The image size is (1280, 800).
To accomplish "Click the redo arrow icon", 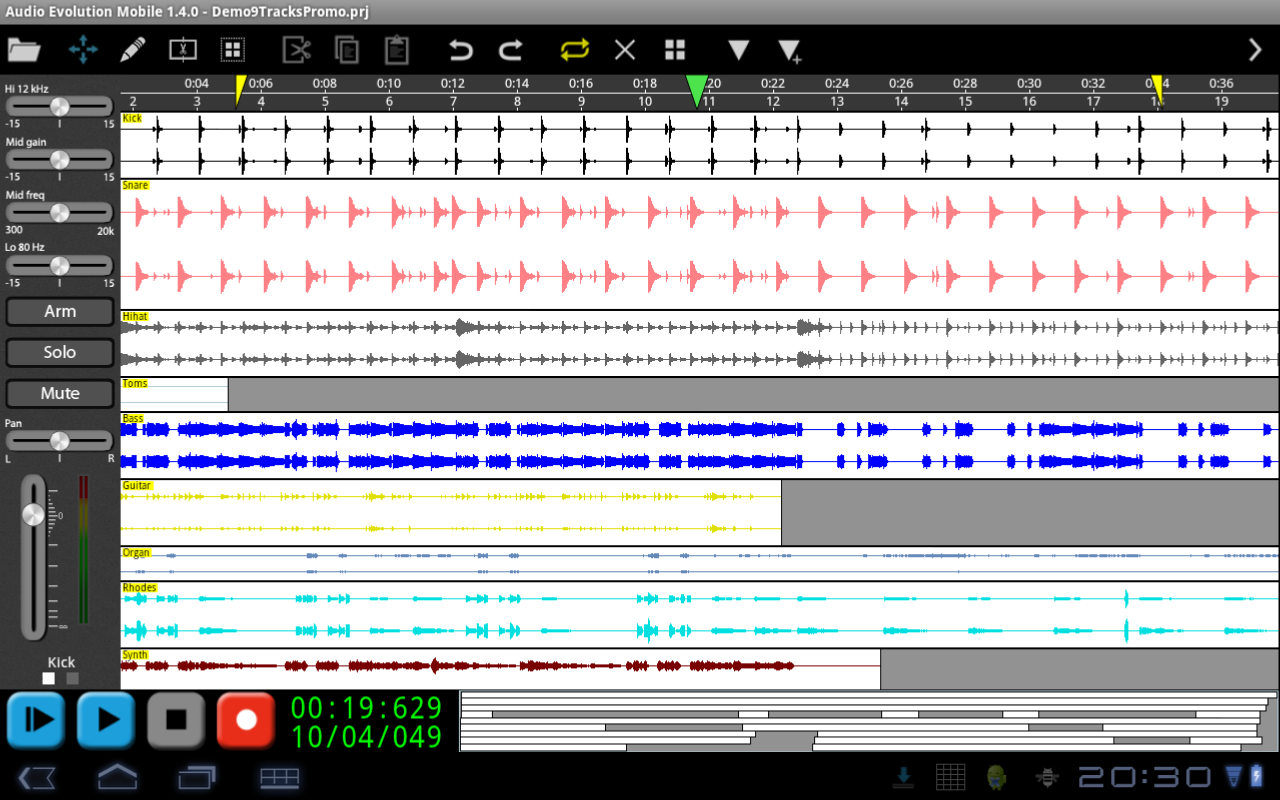I will coord(511,50).
